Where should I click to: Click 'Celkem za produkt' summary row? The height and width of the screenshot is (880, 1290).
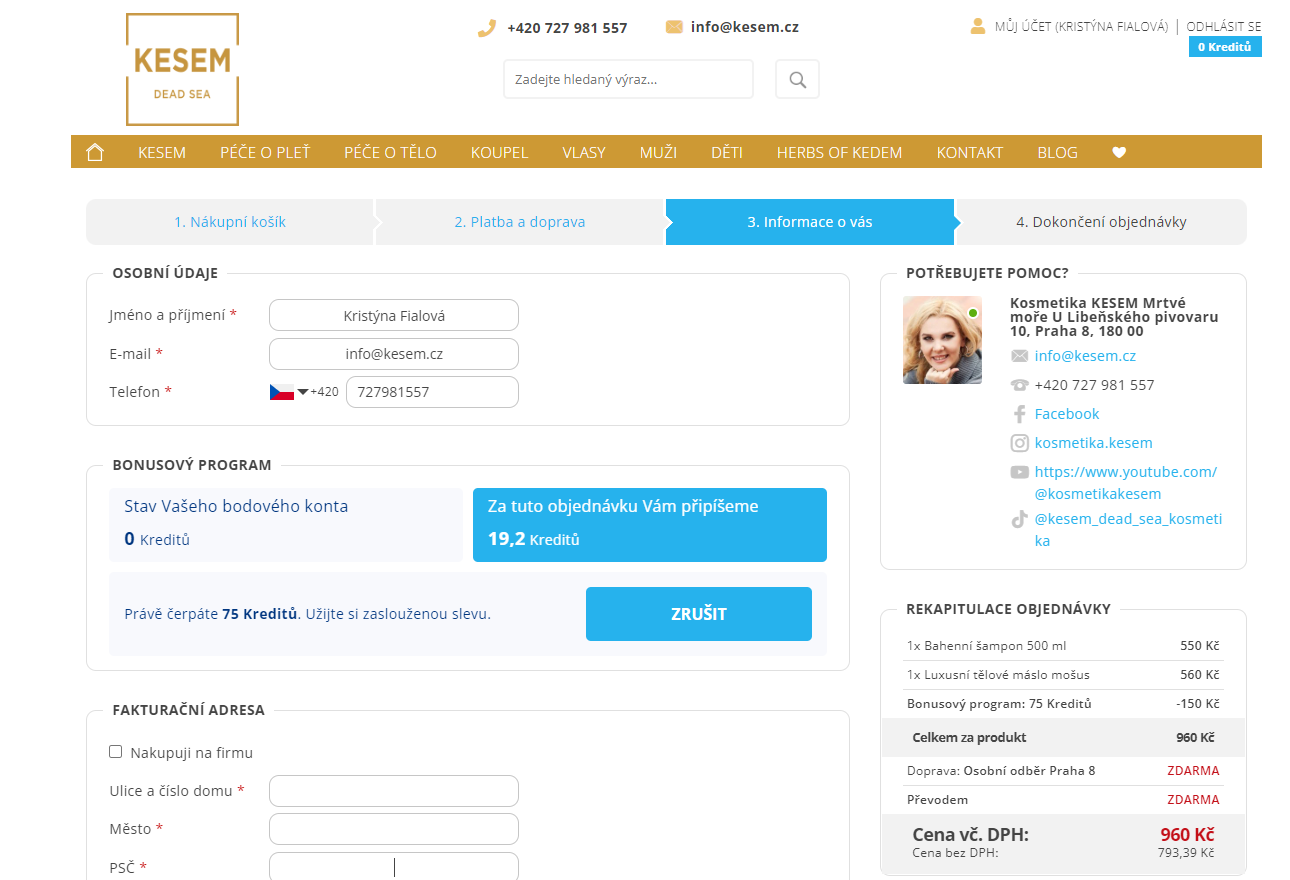click(1063, 738)
